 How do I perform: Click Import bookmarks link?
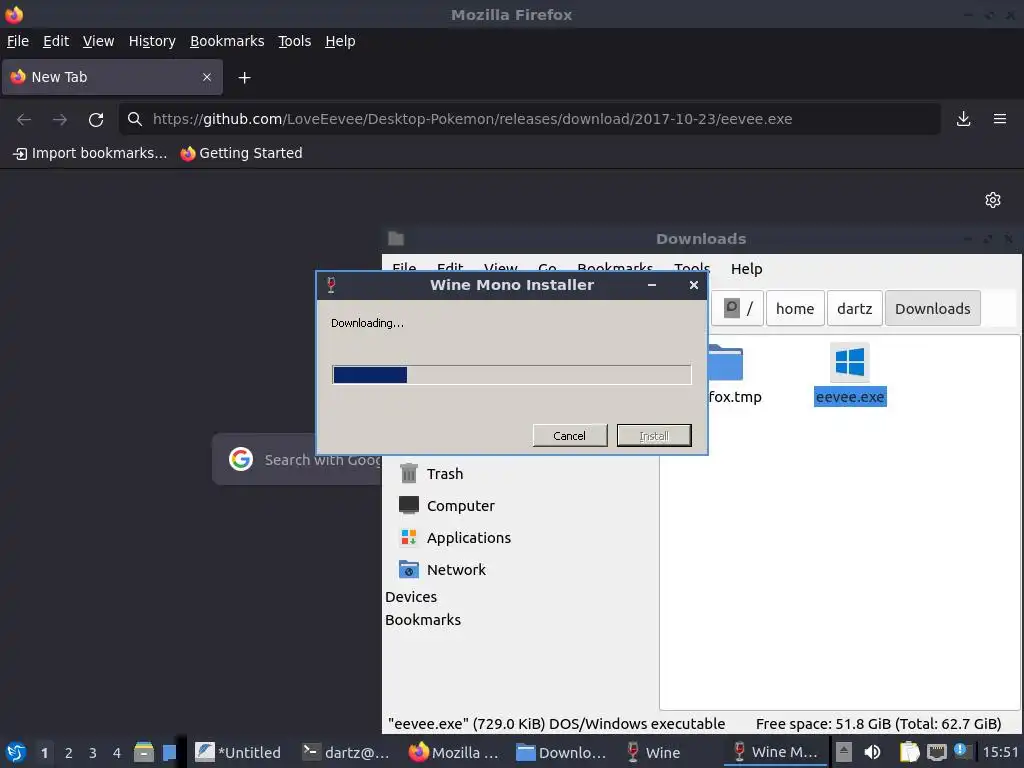click(x=90, y=153)
